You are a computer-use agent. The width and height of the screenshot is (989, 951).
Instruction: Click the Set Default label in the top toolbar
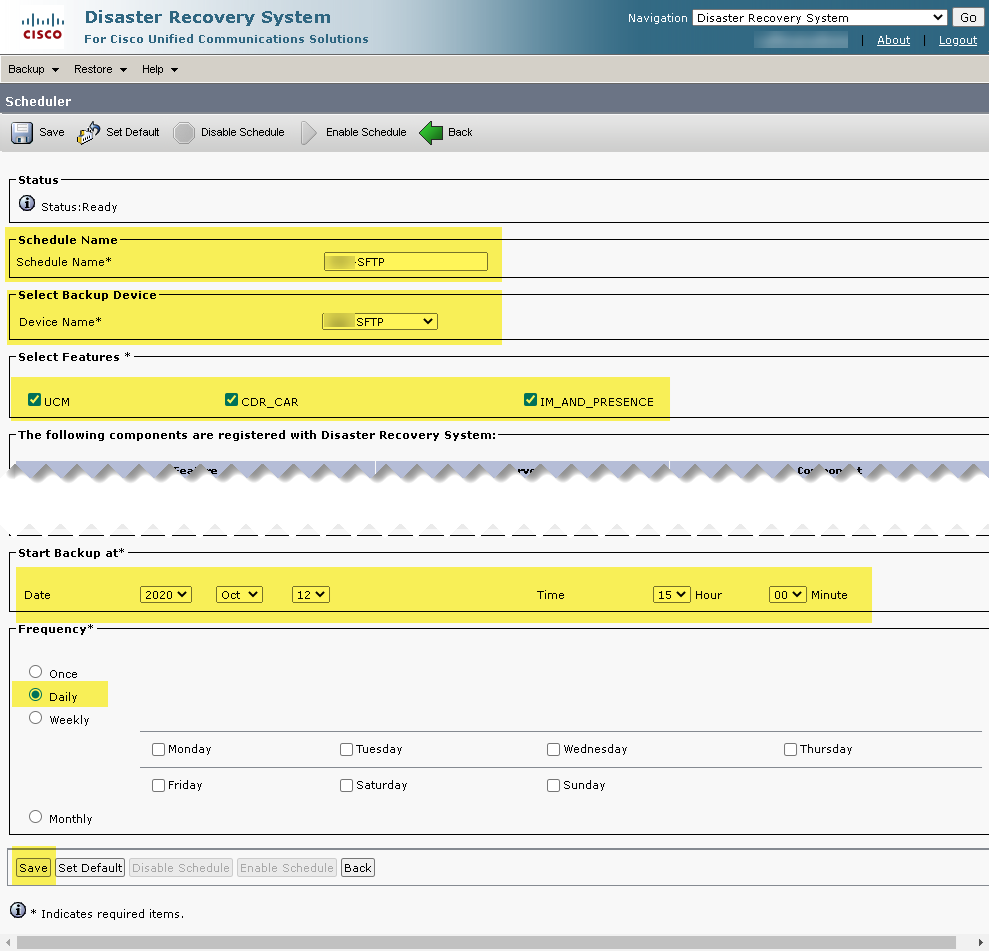[132, 132]
